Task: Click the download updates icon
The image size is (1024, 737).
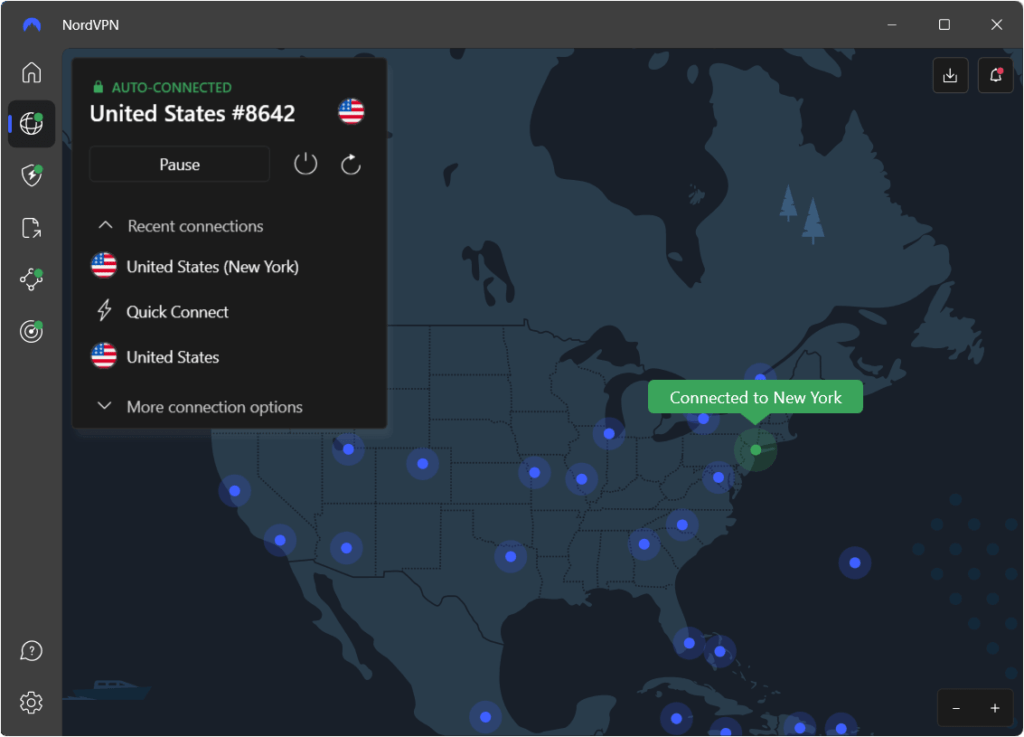Action: 950,76
